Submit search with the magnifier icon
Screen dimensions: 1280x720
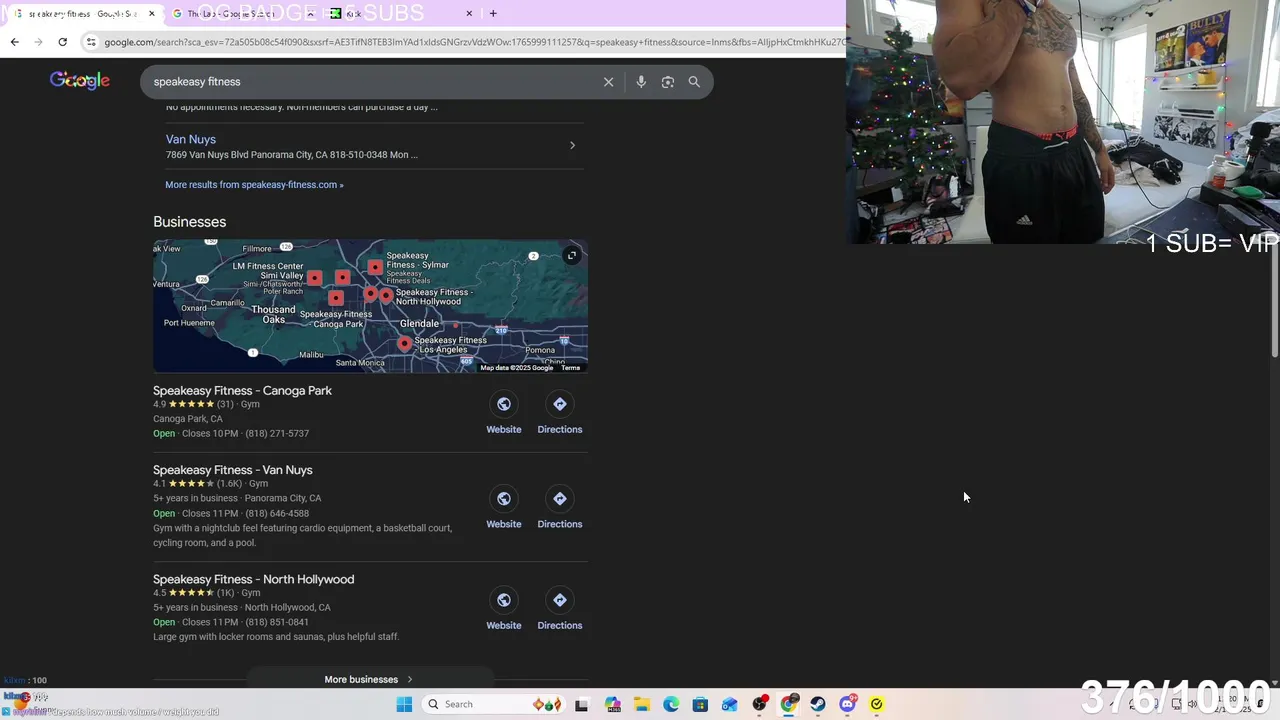[x=694, y=82]
